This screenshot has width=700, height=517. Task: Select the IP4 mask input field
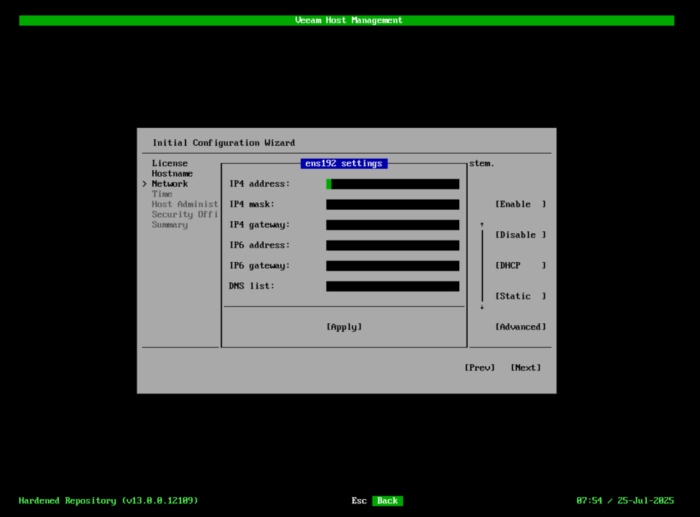[x=392, y=204]
